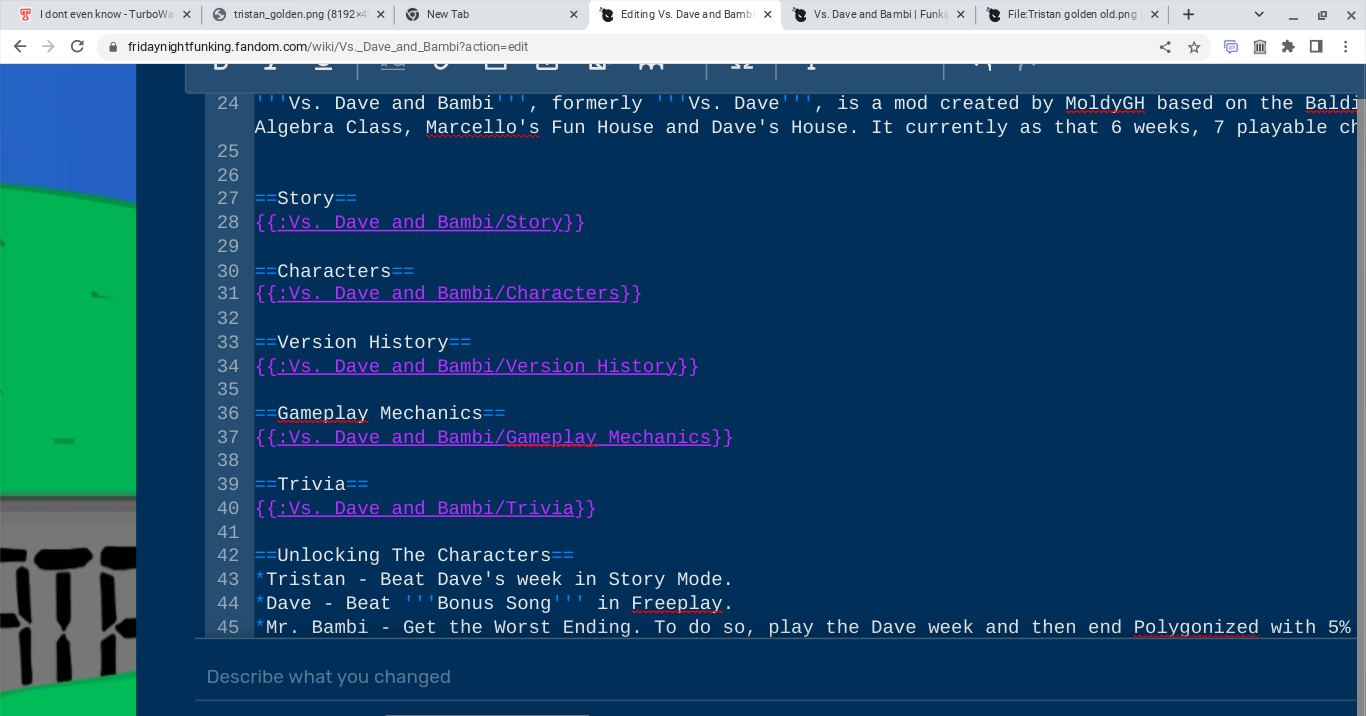Viewport: 1366px width, 716px height.
Task: Close the "File:Tristan golden old.png" tab
Action: [1155, 15]
